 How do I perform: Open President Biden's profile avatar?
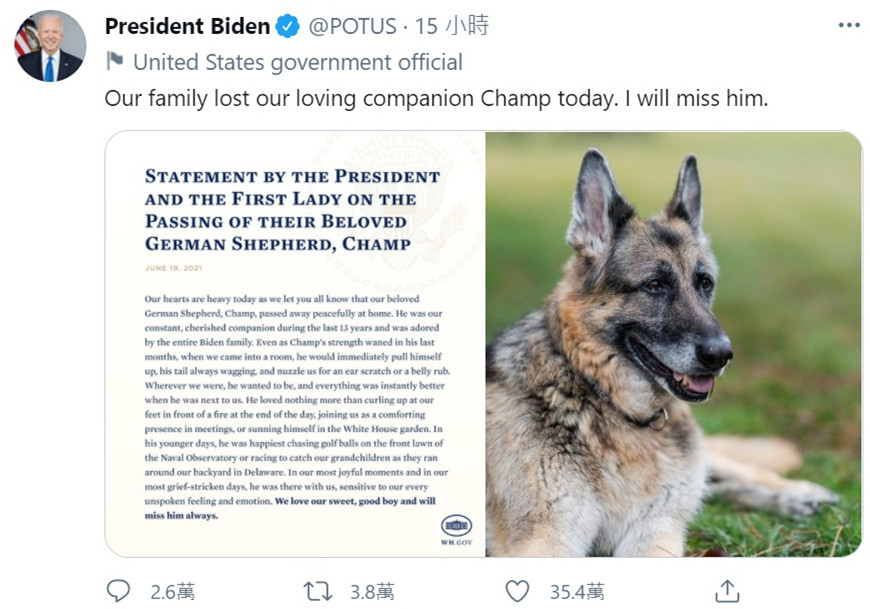coord(50,46)
